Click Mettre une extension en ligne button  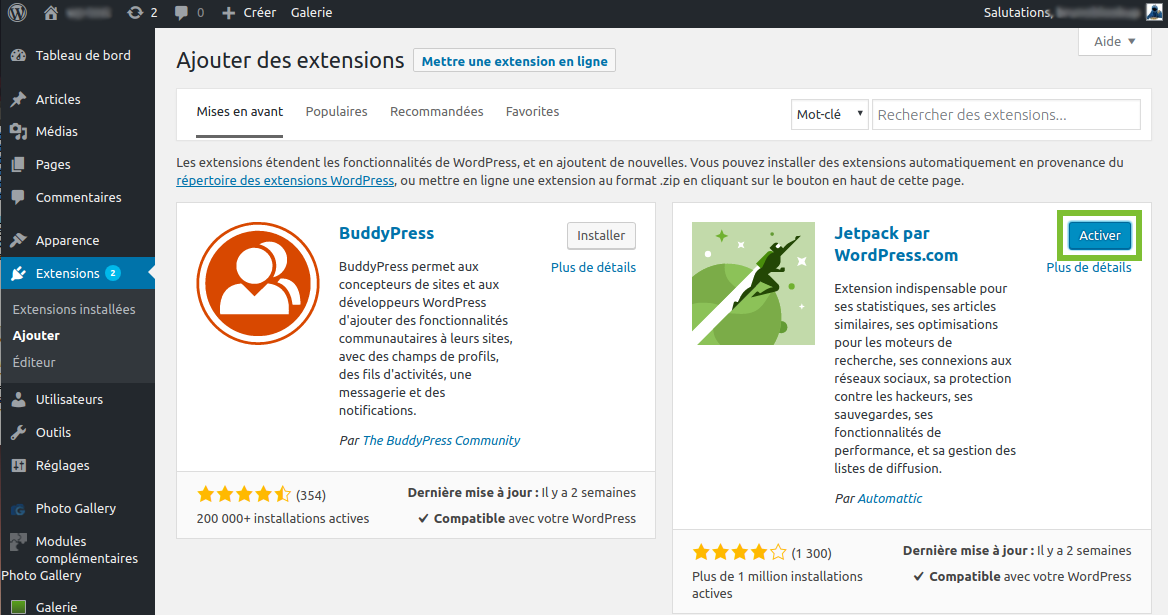[514, 61]
